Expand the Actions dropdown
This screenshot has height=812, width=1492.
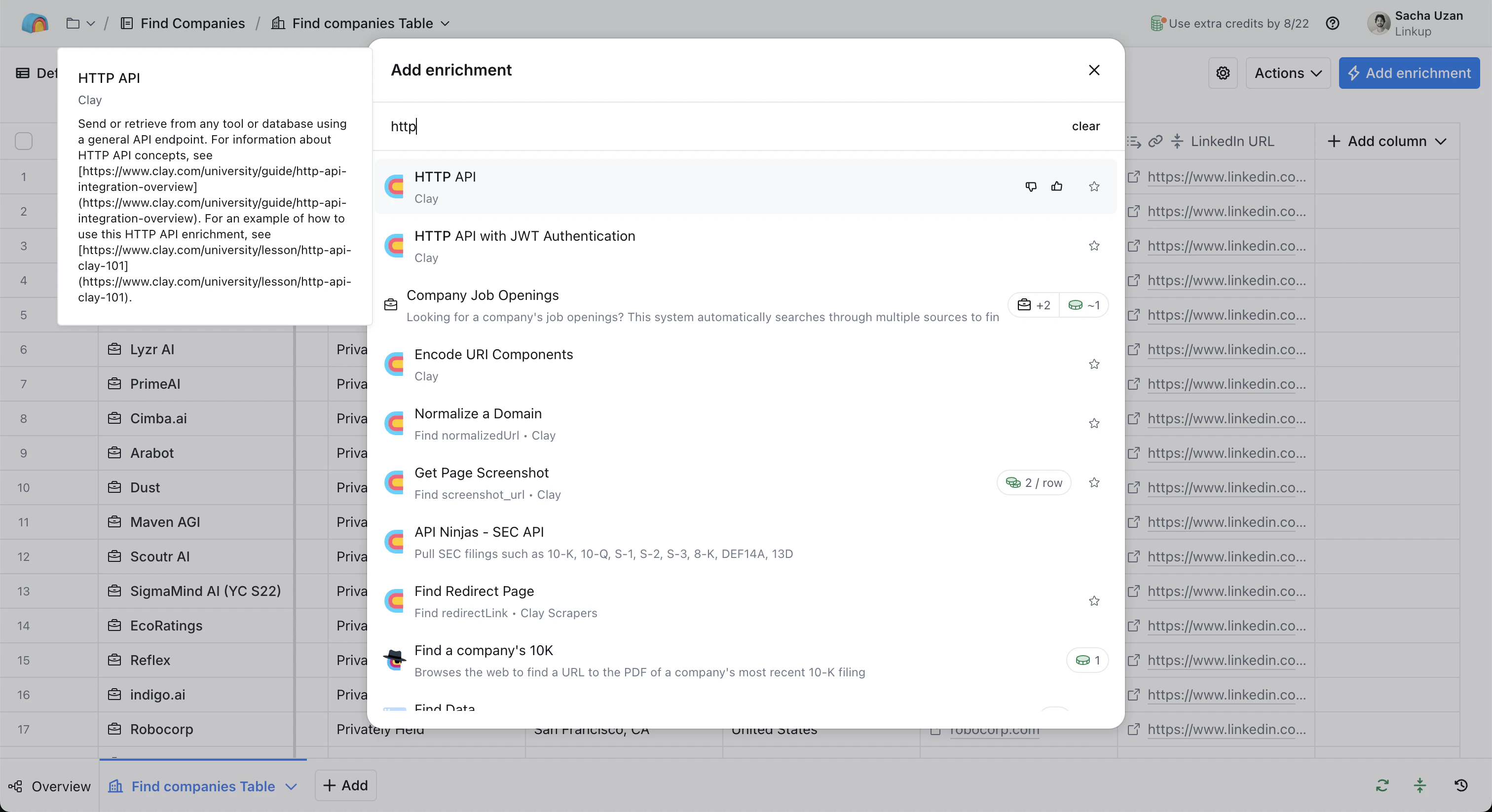coord(1288,73)
